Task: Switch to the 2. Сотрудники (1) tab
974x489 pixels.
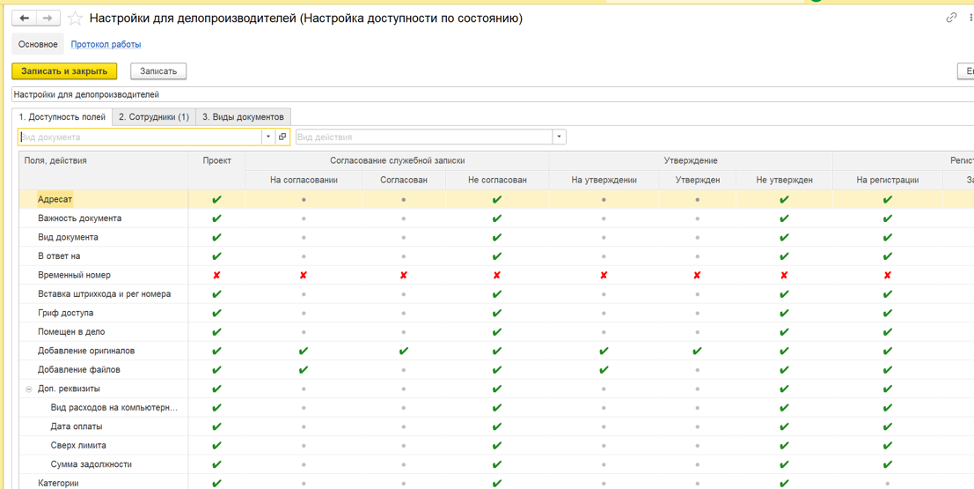Action: (153, 117)
